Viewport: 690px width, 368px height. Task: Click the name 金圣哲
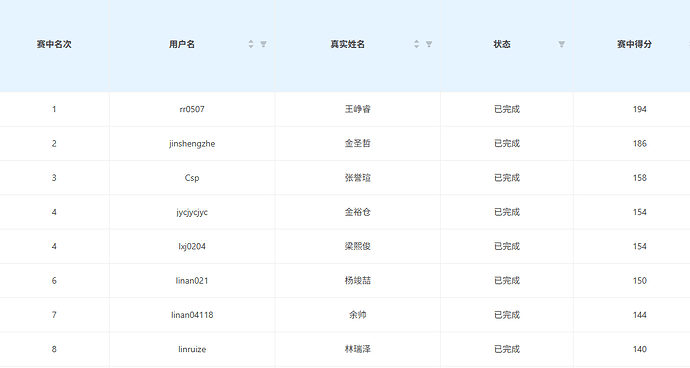coord(358,144)
